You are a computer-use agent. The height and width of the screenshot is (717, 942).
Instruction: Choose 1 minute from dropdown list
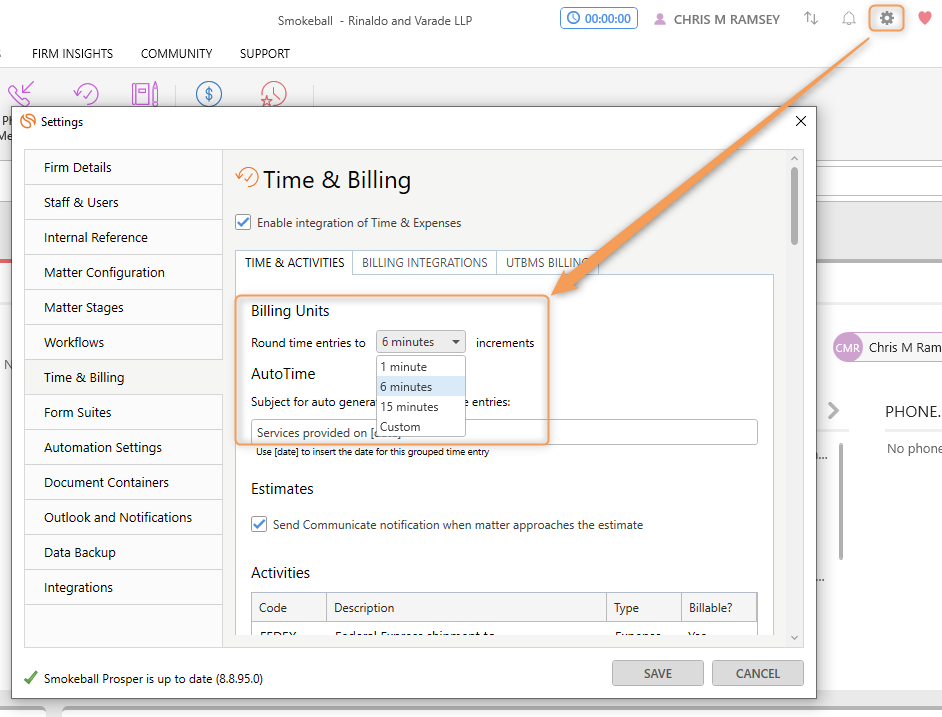pos(421,367)
